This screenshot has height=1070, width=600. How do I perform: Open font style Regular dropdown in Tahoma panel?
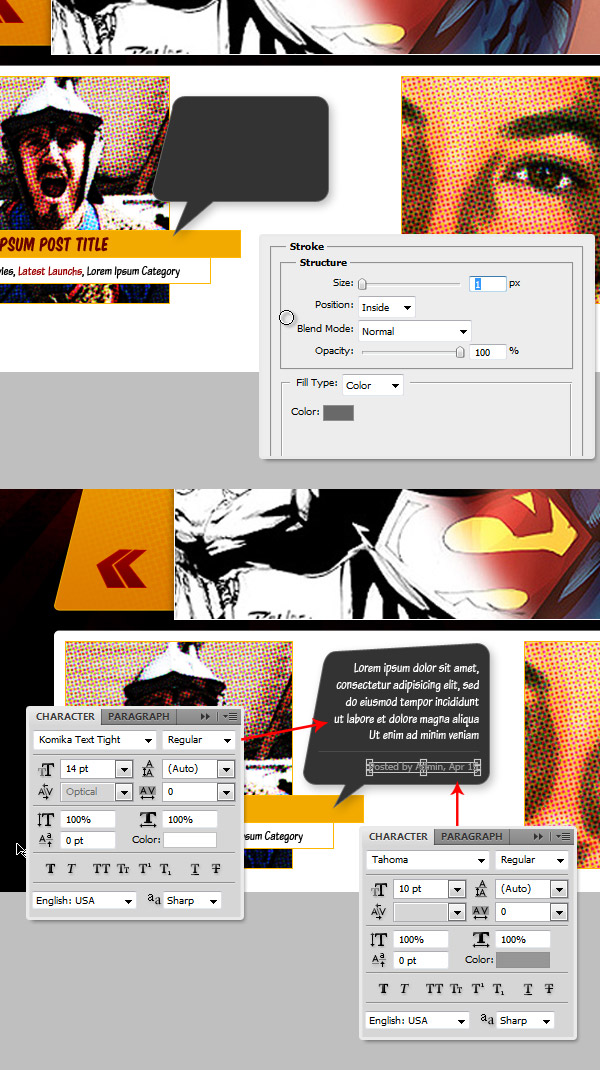[532, 860]
